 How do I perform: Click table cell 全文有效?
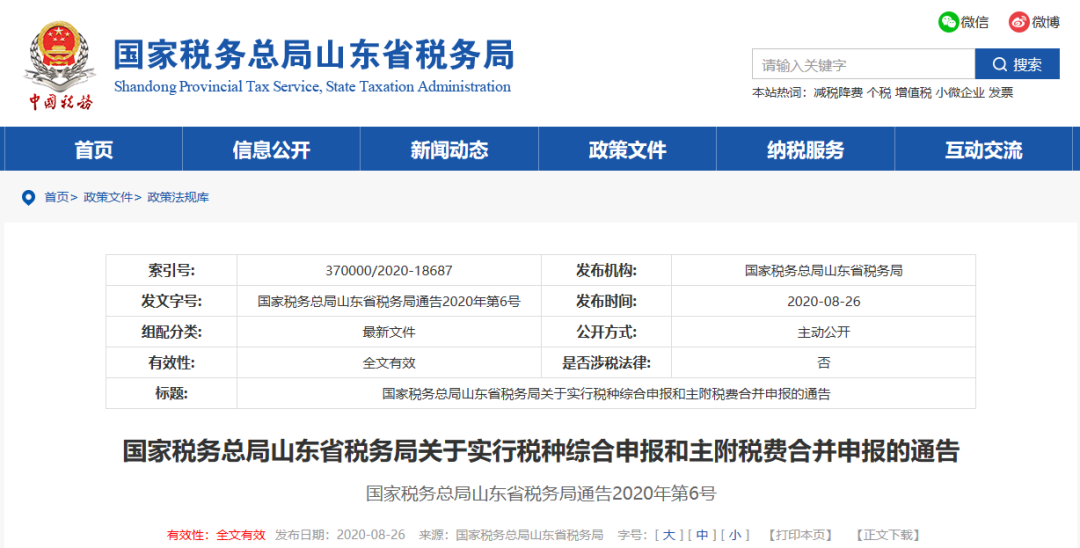[389, 363]
